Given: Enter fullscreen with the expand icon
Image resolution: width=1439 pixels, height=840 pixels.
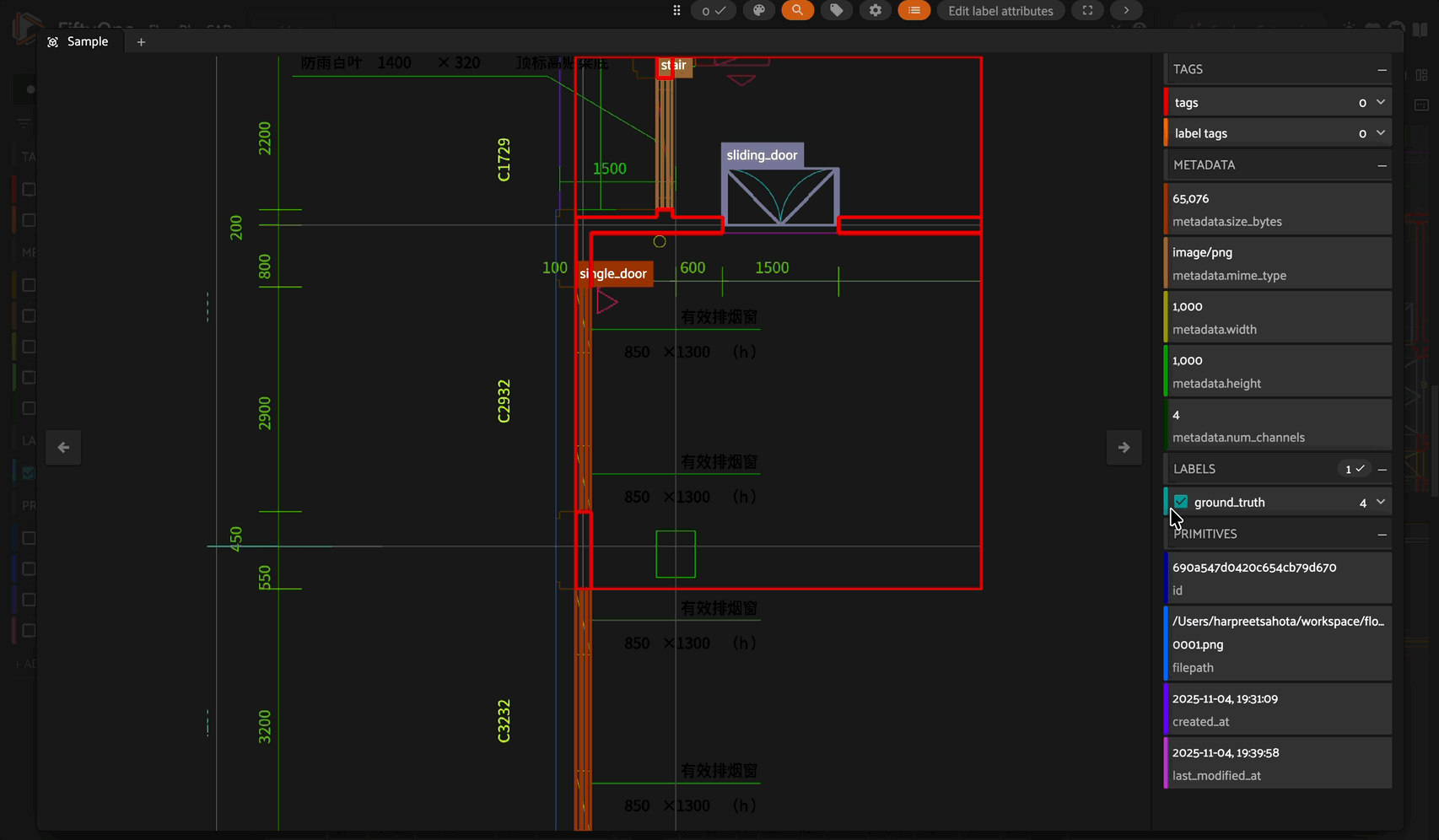Looking at the screenshot, I should [1087, 11].
